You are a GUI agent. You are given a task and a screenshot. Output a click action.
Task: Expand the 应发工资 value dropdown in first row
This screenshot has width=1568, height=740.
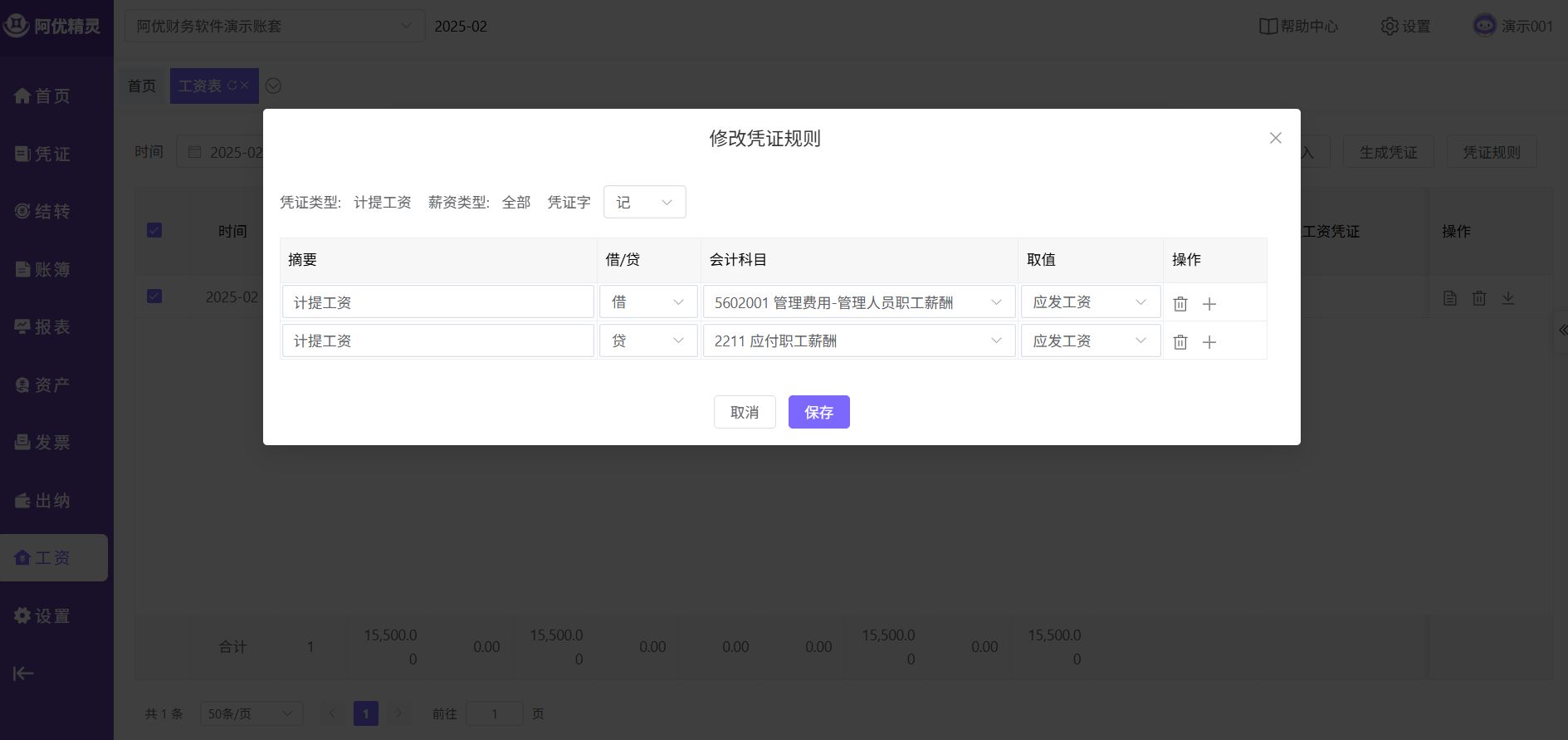(1089, 302)
